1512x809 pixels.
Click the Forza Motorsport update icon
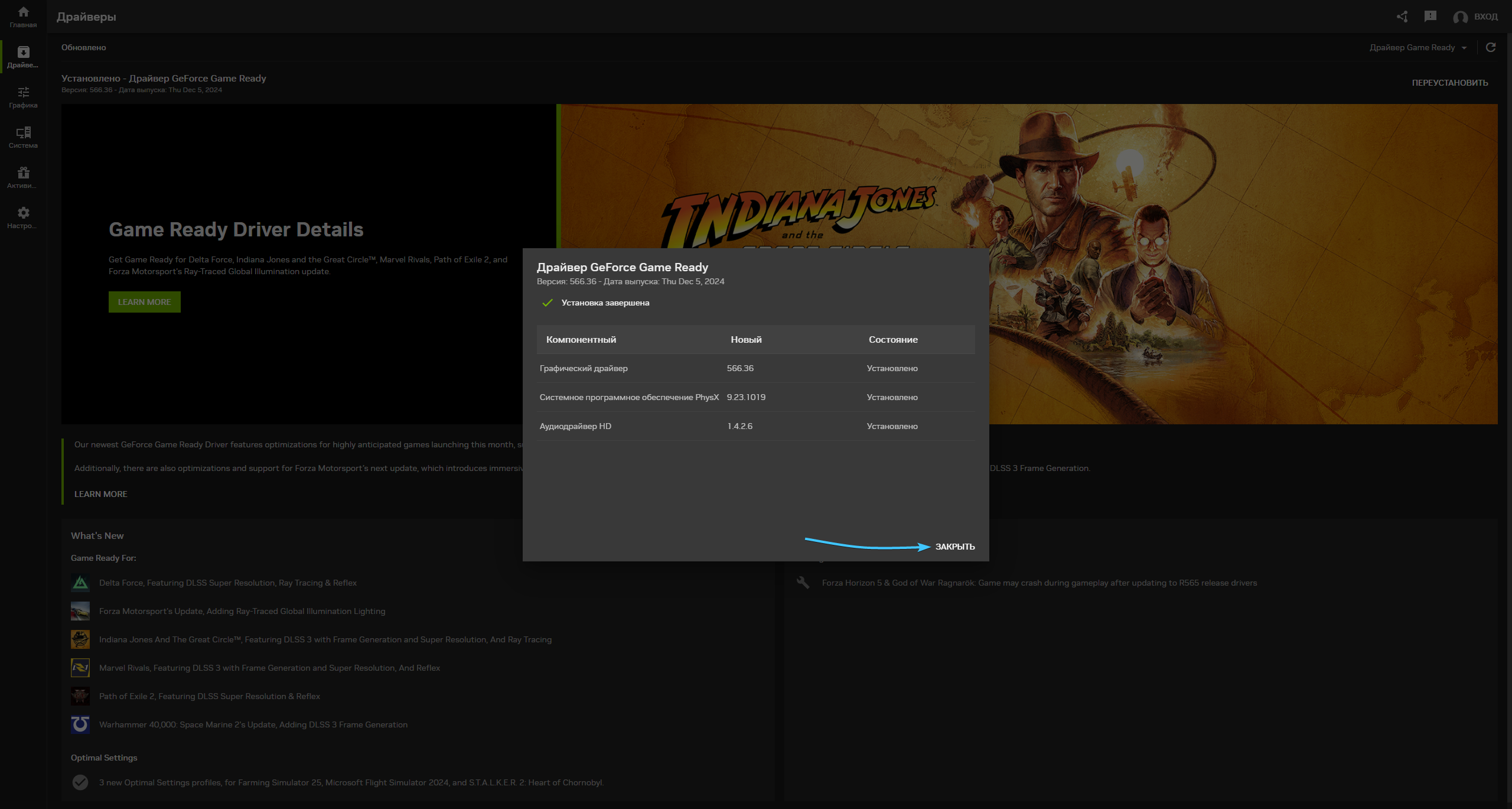coord(80,611)
